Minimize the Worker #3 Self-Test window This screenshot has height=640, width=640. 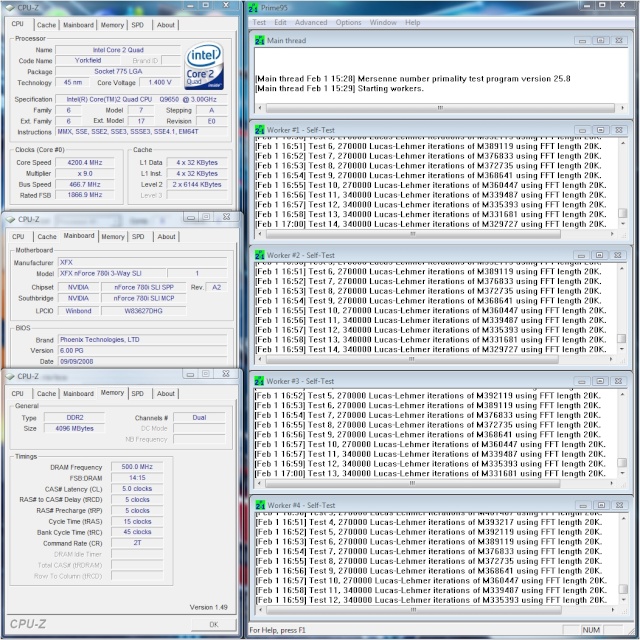582,381
